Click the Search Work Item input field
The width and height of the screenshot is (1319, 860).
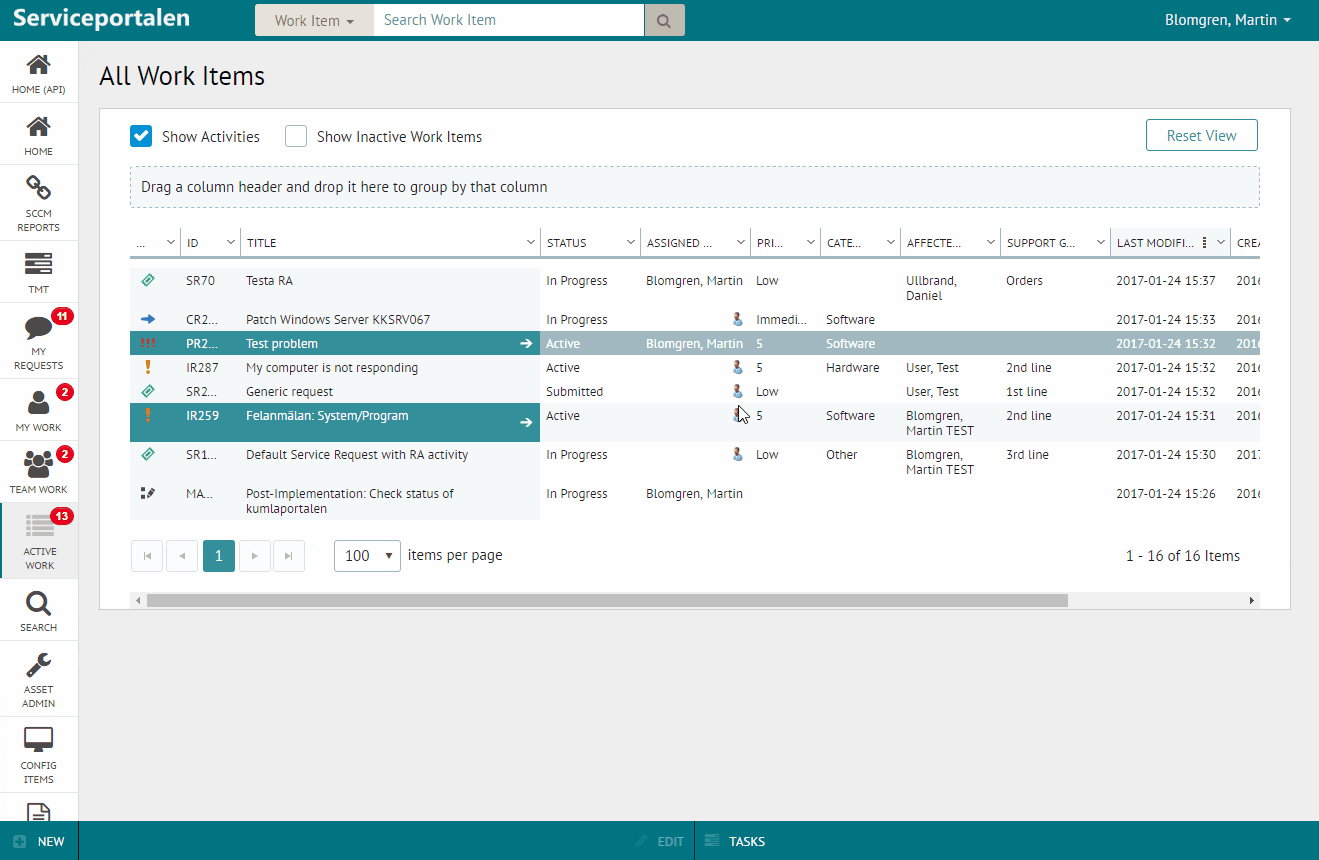coord(508,20)
